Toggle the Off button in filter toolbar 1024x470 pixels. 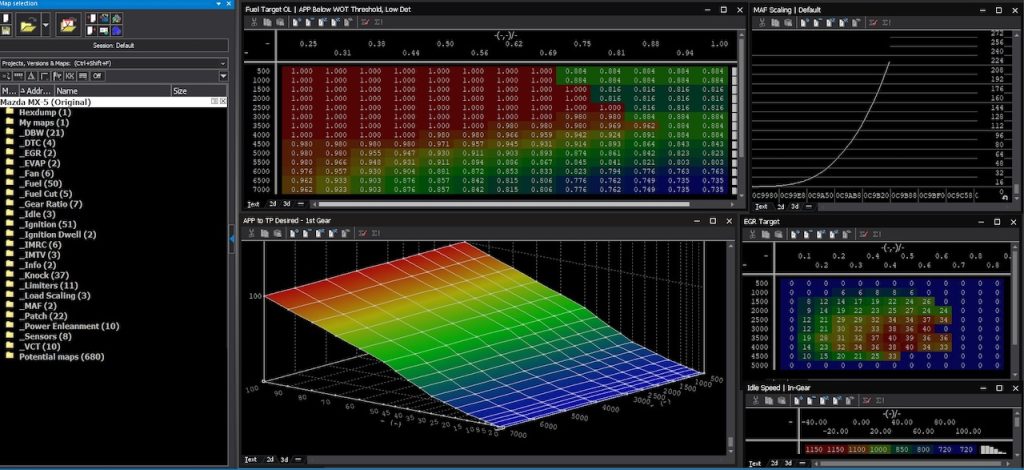tap(98, 76)
